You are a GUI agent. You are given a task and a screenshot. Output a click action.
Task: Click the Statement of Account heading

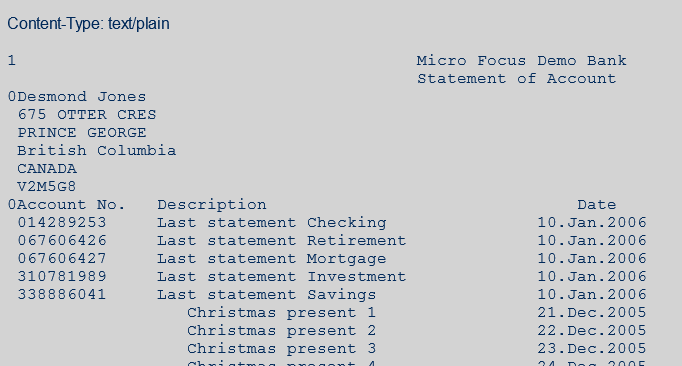[517, 79]
